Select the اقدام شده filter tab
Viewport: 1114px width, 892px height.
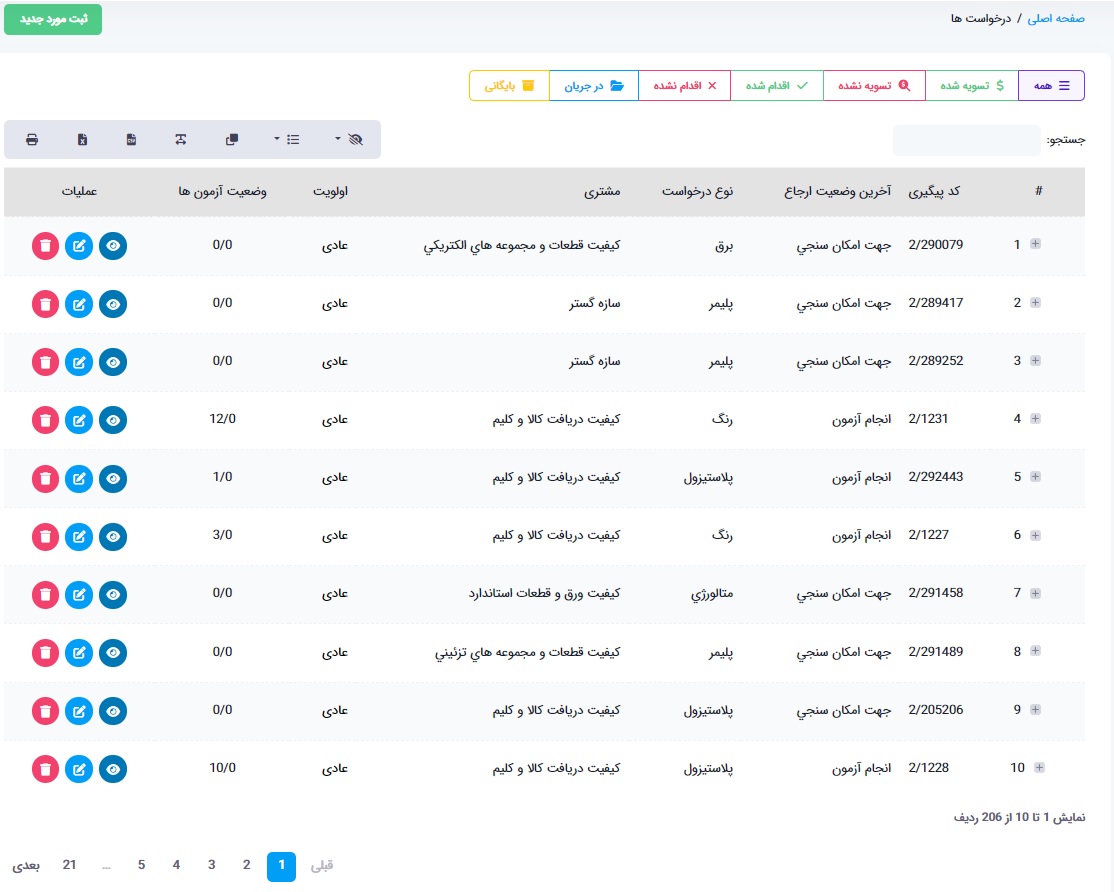click(x=777, y=86)
